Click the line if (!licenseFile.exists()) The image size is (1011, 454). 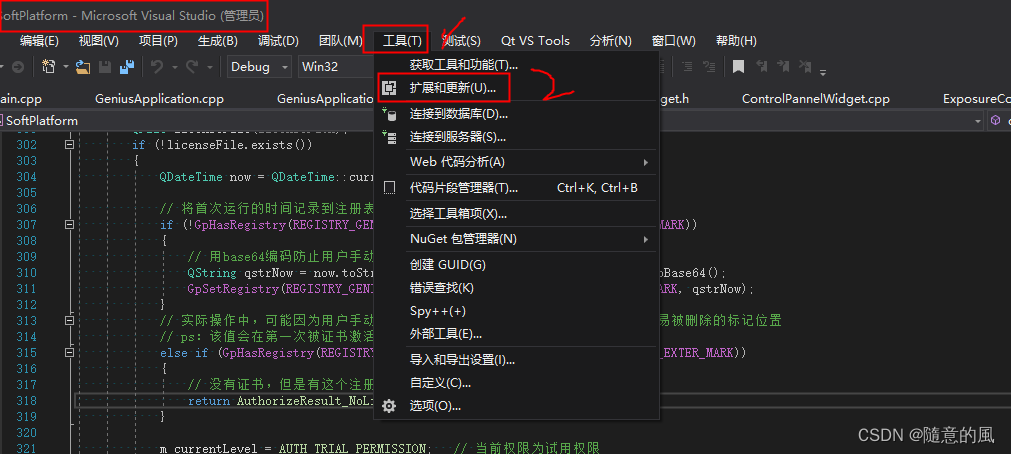pos(222,144)
